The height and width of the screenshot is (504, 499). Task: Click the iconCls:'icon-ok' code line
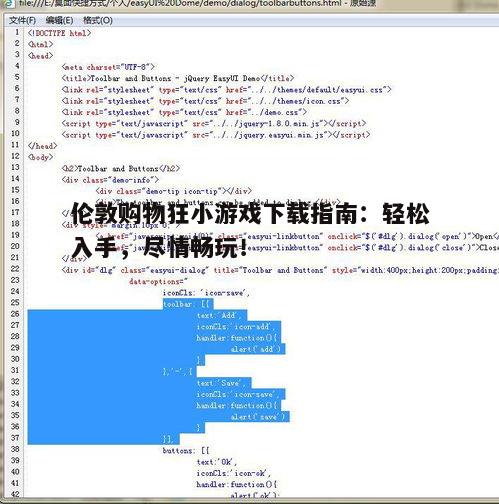click(x=233, y=473)
